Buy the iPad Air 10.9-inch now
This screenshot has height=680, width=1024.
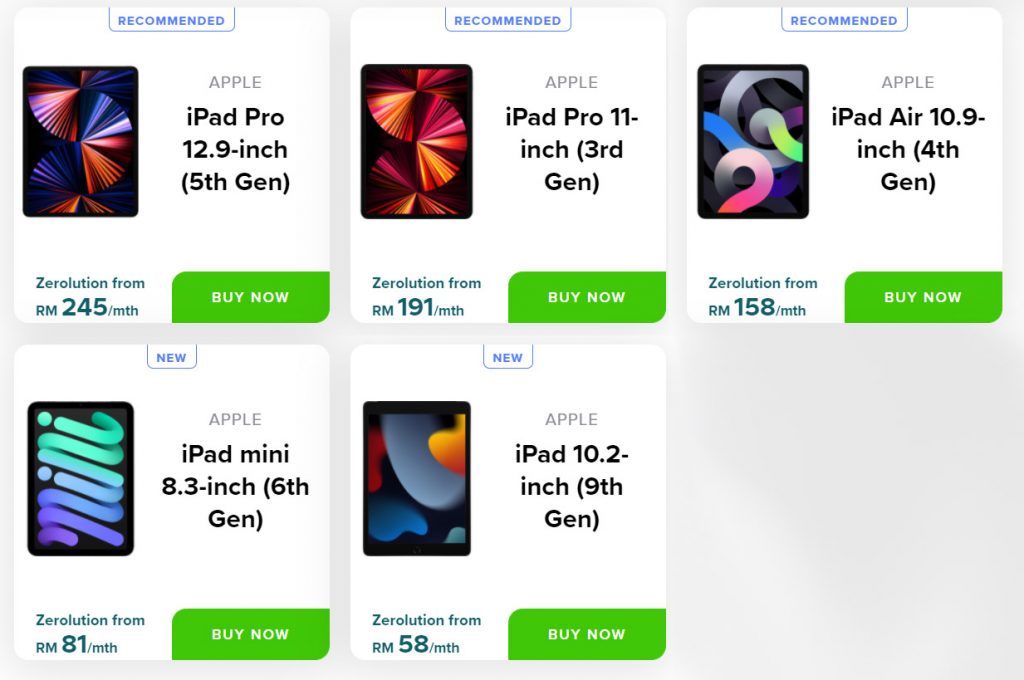click(922, 297)
